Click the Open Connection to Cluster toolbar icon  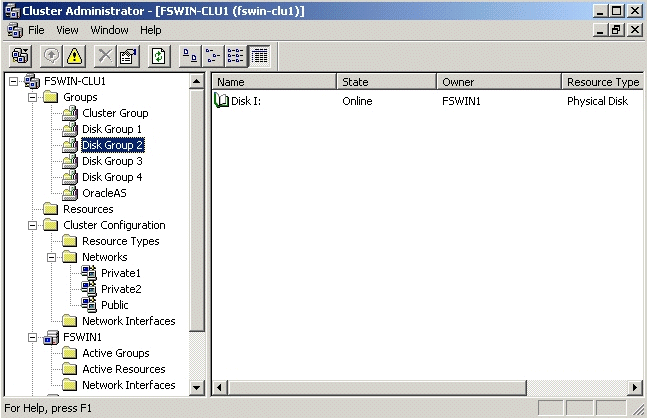(20, 56)
